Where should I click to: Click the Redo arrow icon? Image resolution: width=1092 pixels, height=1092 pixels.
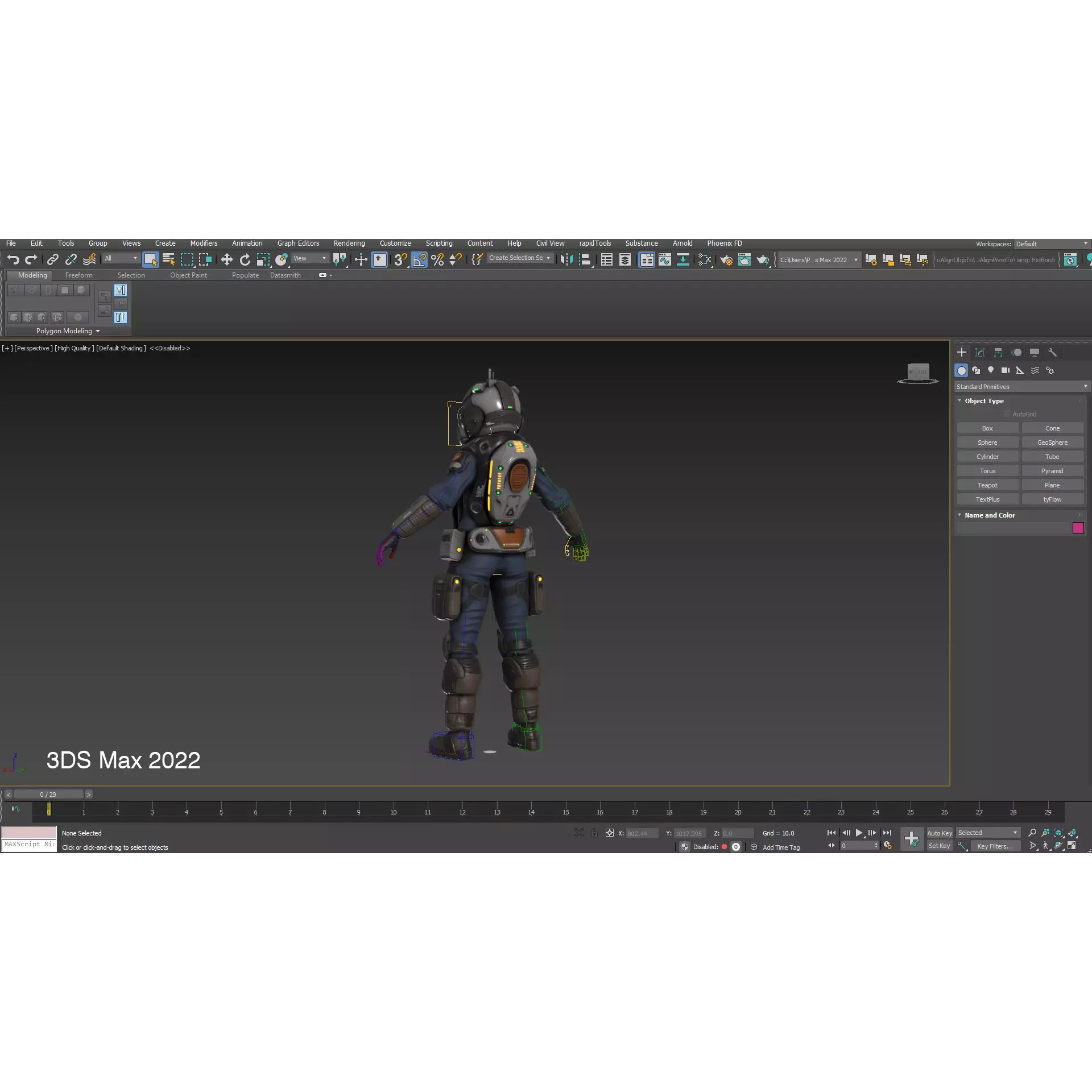tap(31, 260)
